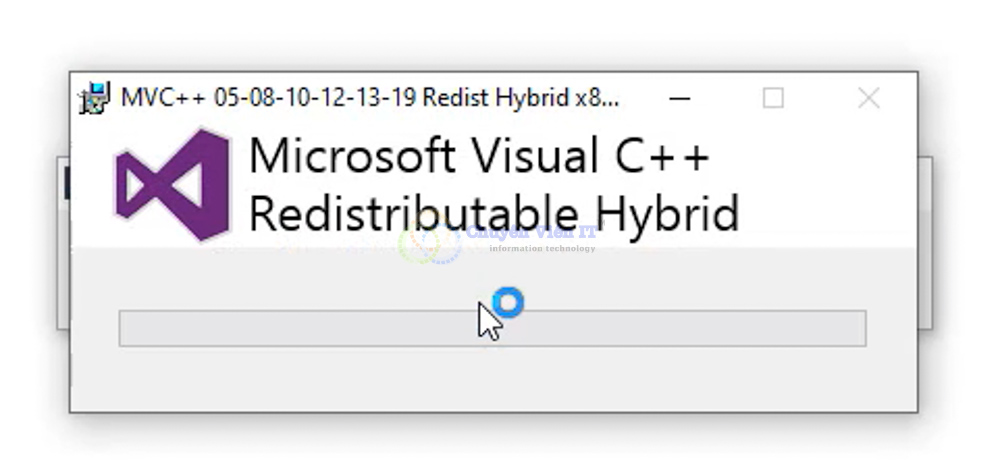Image resolution: width=1000 pixels, height=474 pixels.
Task: Click white header space right of "Redistributable Hybrid"
Action: click(x=830, y=213)
